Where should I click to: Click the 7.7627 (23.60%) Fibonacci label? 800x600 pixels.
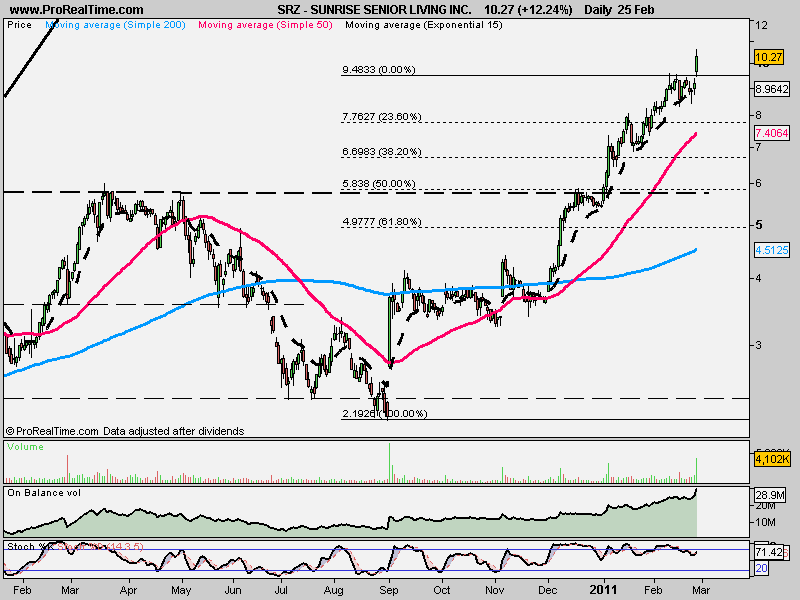382,116
